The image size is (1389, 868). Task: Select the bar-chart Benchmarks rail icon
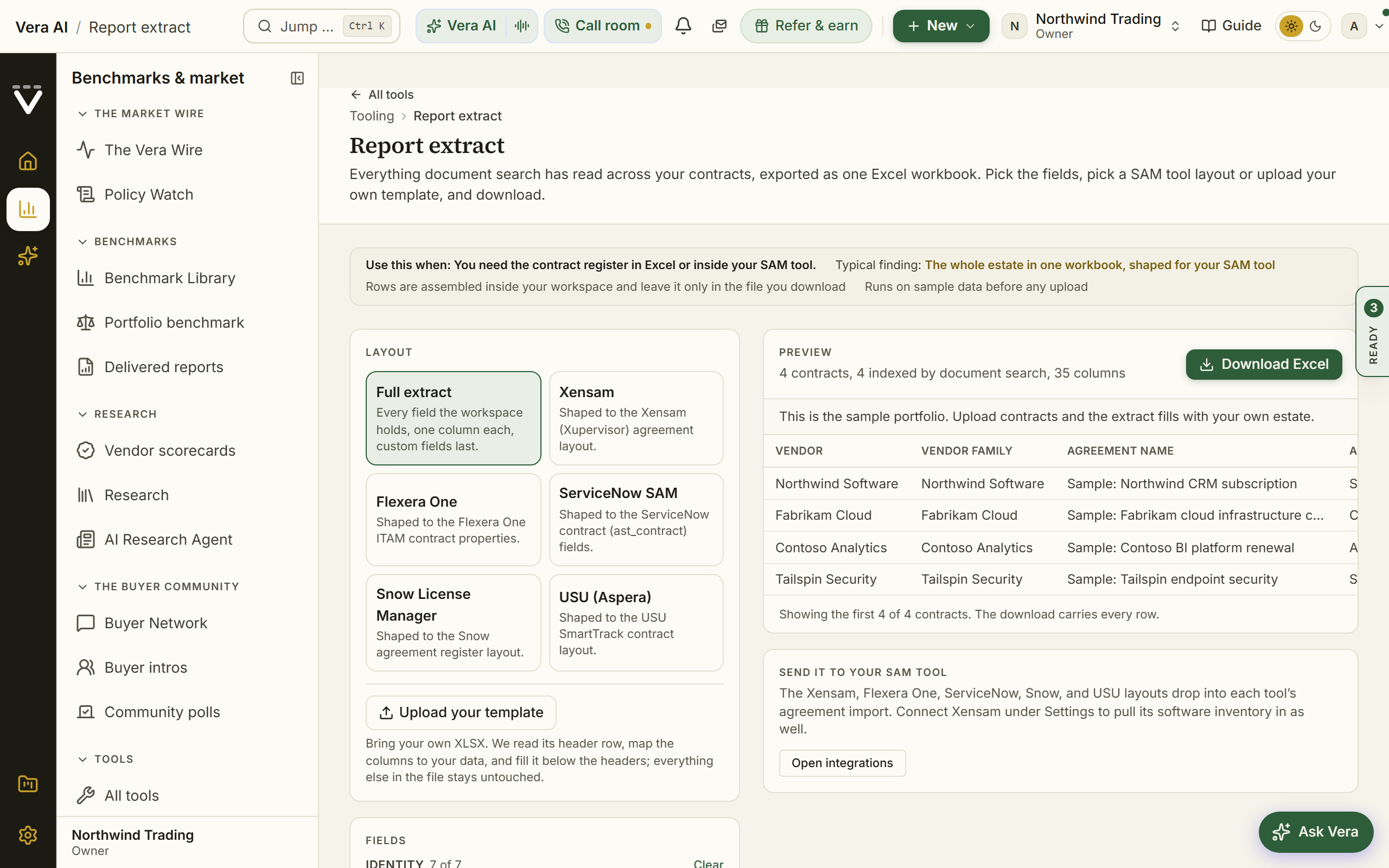click(x=28, y=209)
